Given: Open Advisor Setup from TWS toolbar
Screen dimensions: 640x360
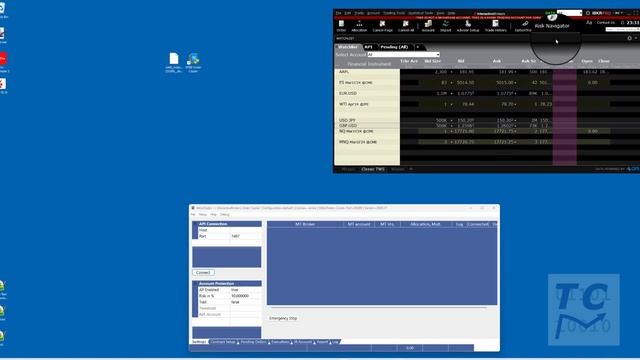Looking at the screenshot, I should tap(468, 27).
